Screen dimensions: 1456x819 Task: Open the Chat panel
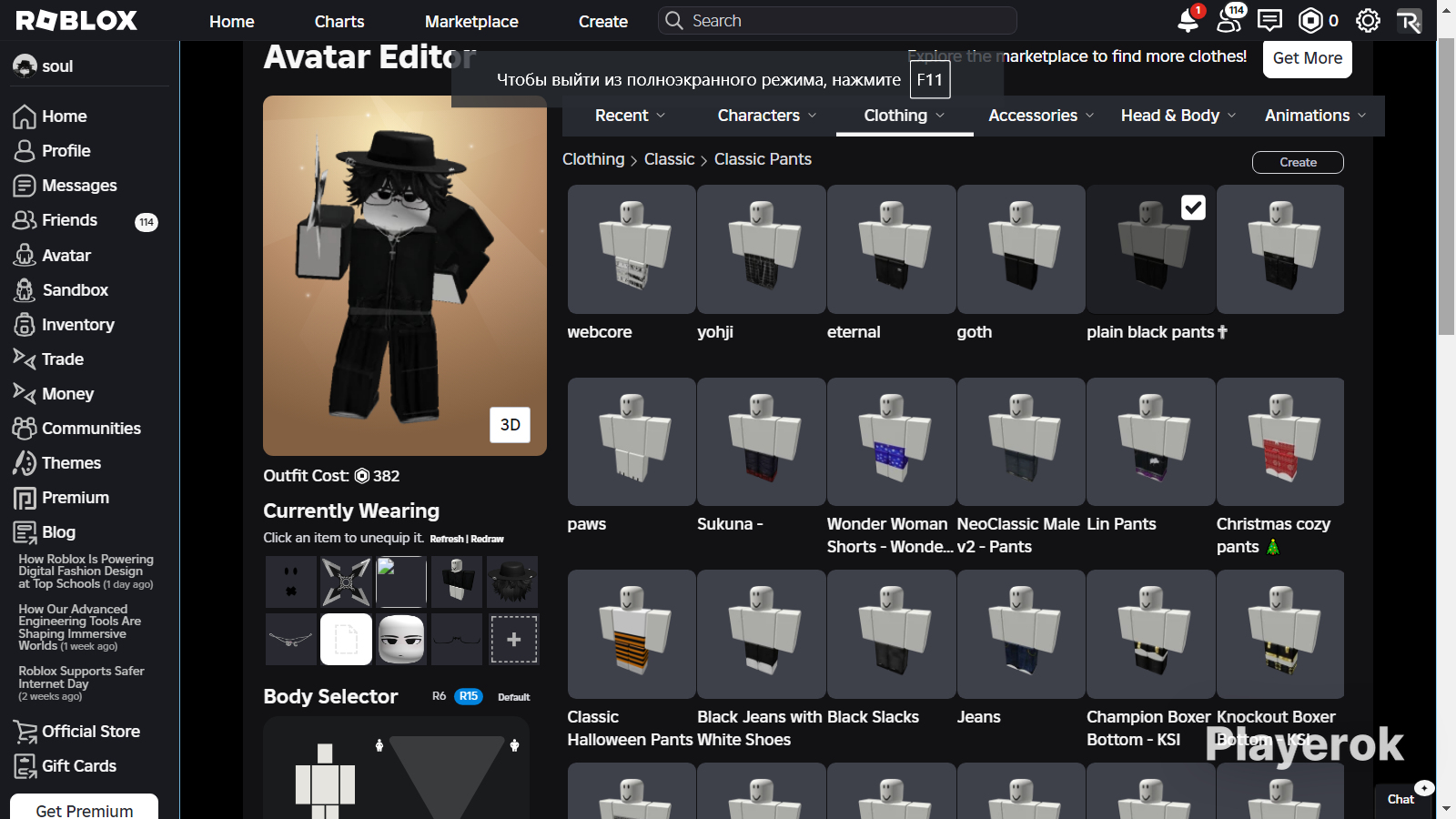point(1400,799)
